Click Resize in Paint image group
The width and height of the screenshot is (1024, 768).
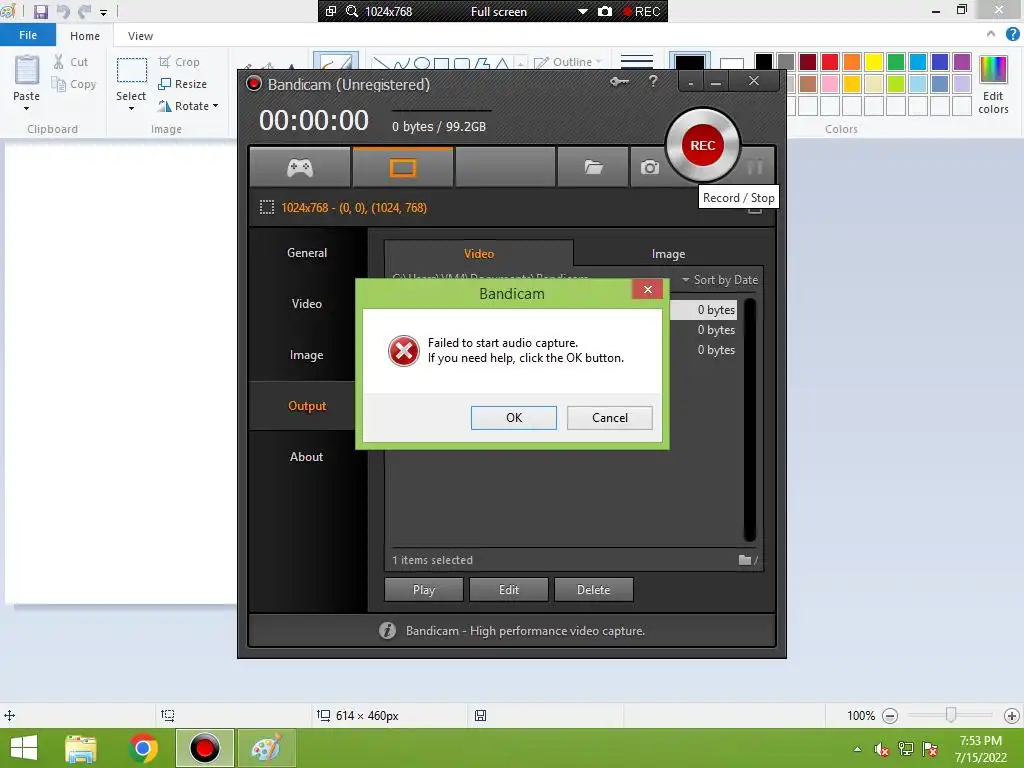click(183, 84)
